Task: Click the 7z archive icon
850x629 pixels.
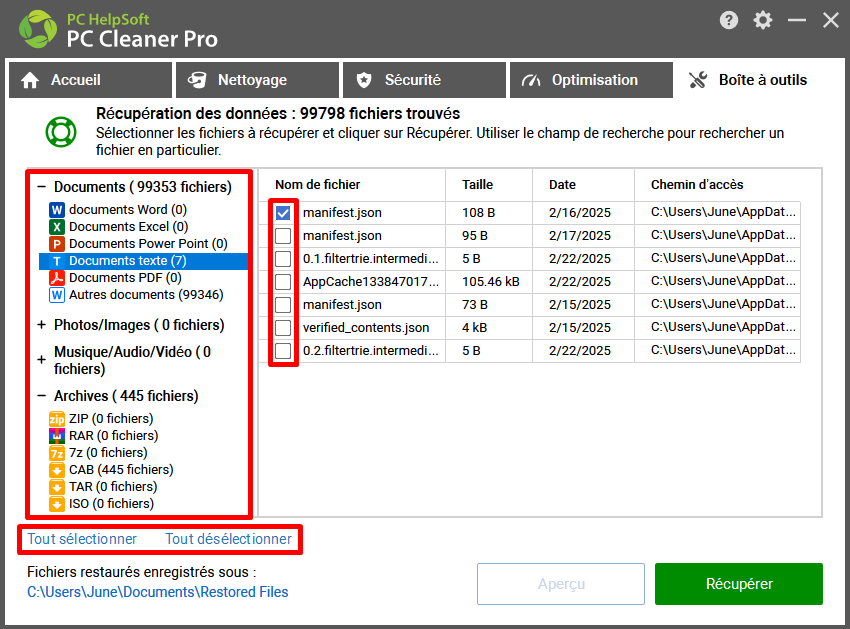Action: tap(57, 453)
